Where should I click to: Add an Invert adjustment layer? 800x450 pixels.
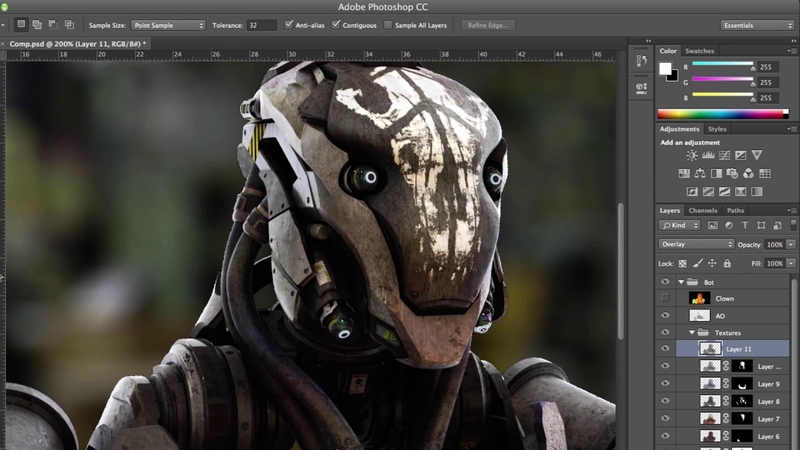click(692, 191)
